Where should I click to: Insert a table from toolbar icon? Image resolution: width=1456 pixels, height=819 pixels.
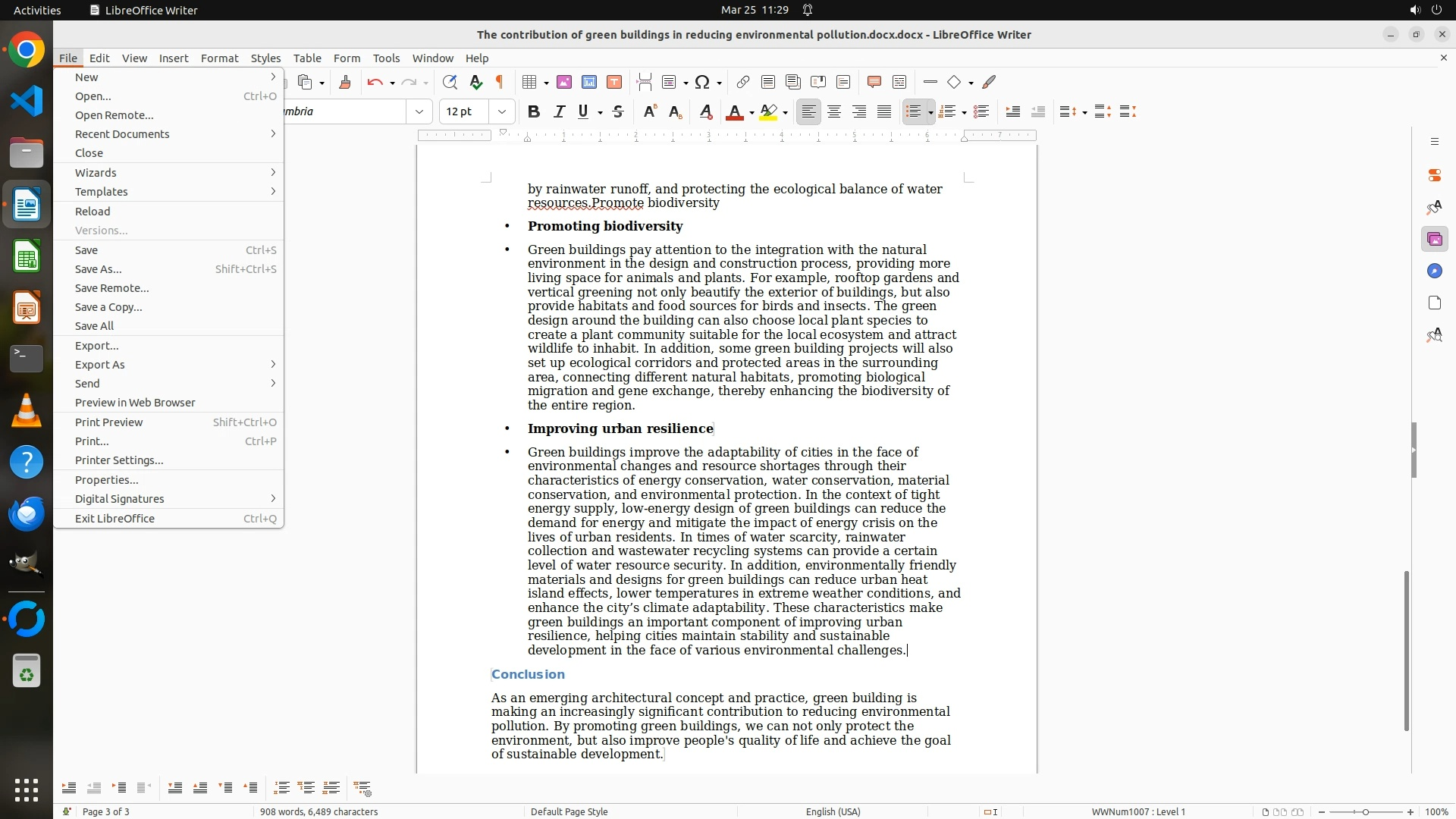pyautogui.click(x=530, y=83)
